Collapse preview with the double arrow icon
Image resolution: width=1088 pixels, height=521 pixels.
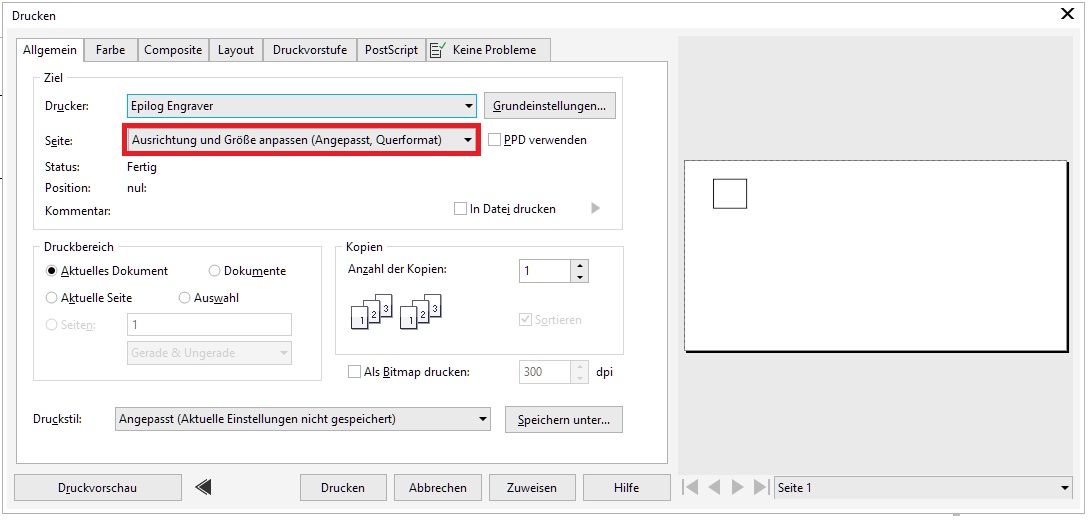203,488
